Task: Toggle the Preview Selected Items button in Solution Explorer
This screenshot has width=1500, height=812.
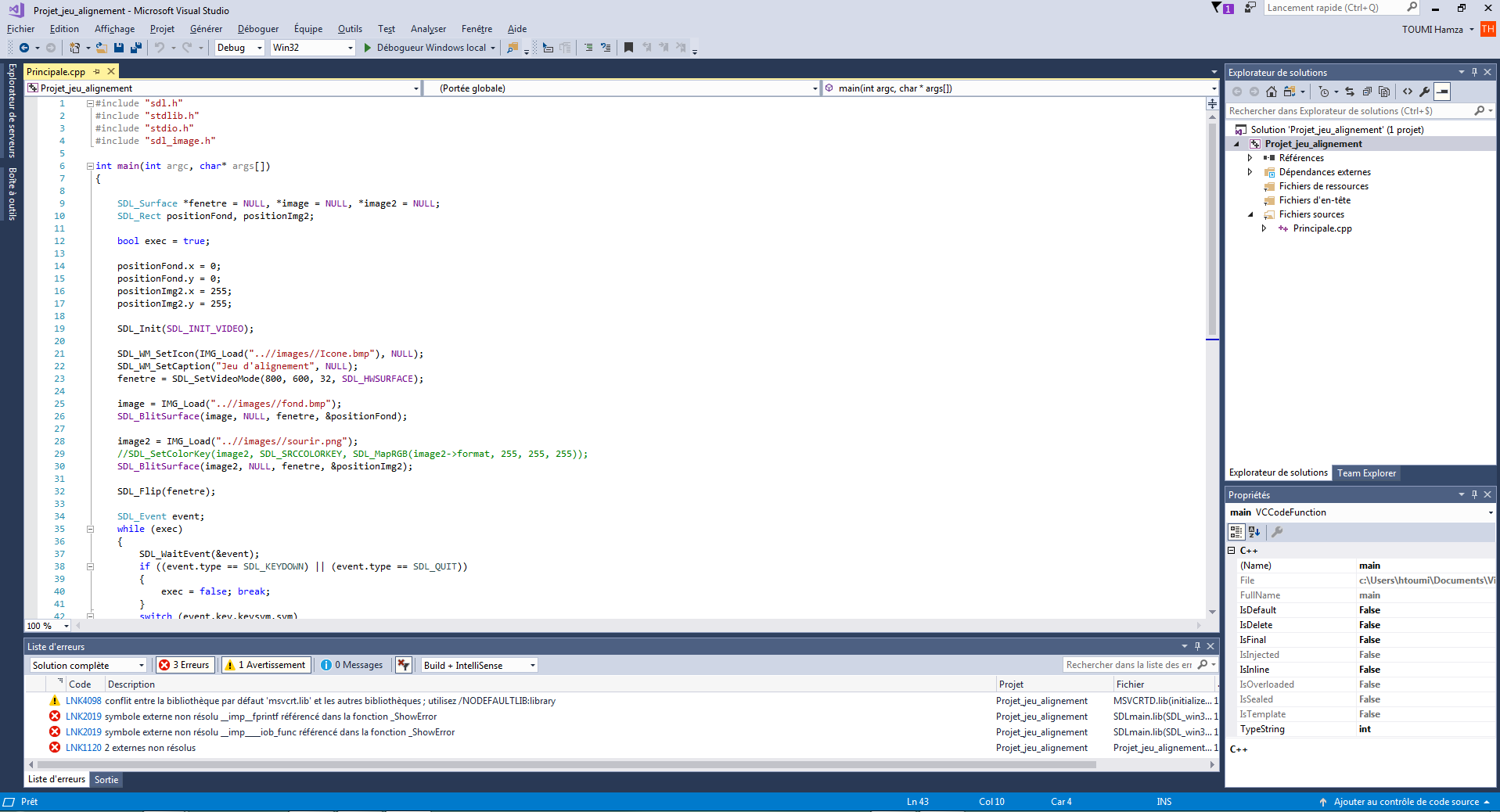Action: point(1442,92)
